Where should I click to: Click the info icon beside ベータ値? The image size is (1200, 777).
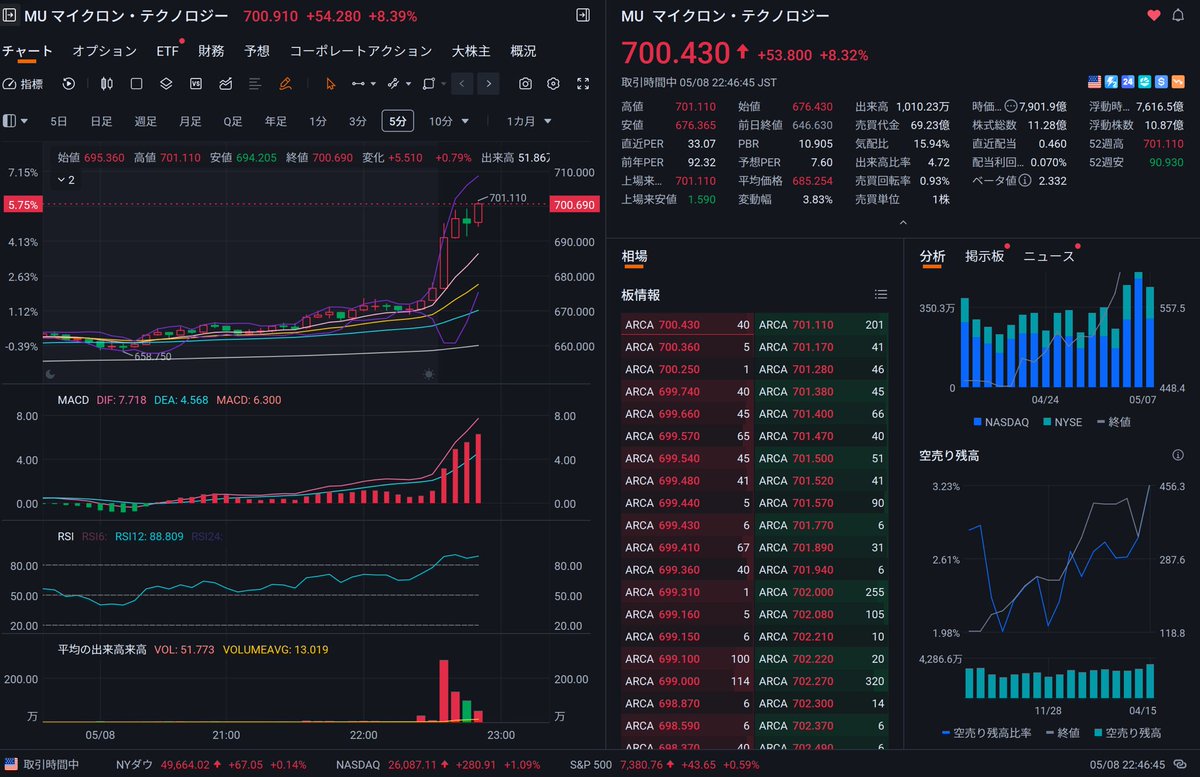(1026, 181)
